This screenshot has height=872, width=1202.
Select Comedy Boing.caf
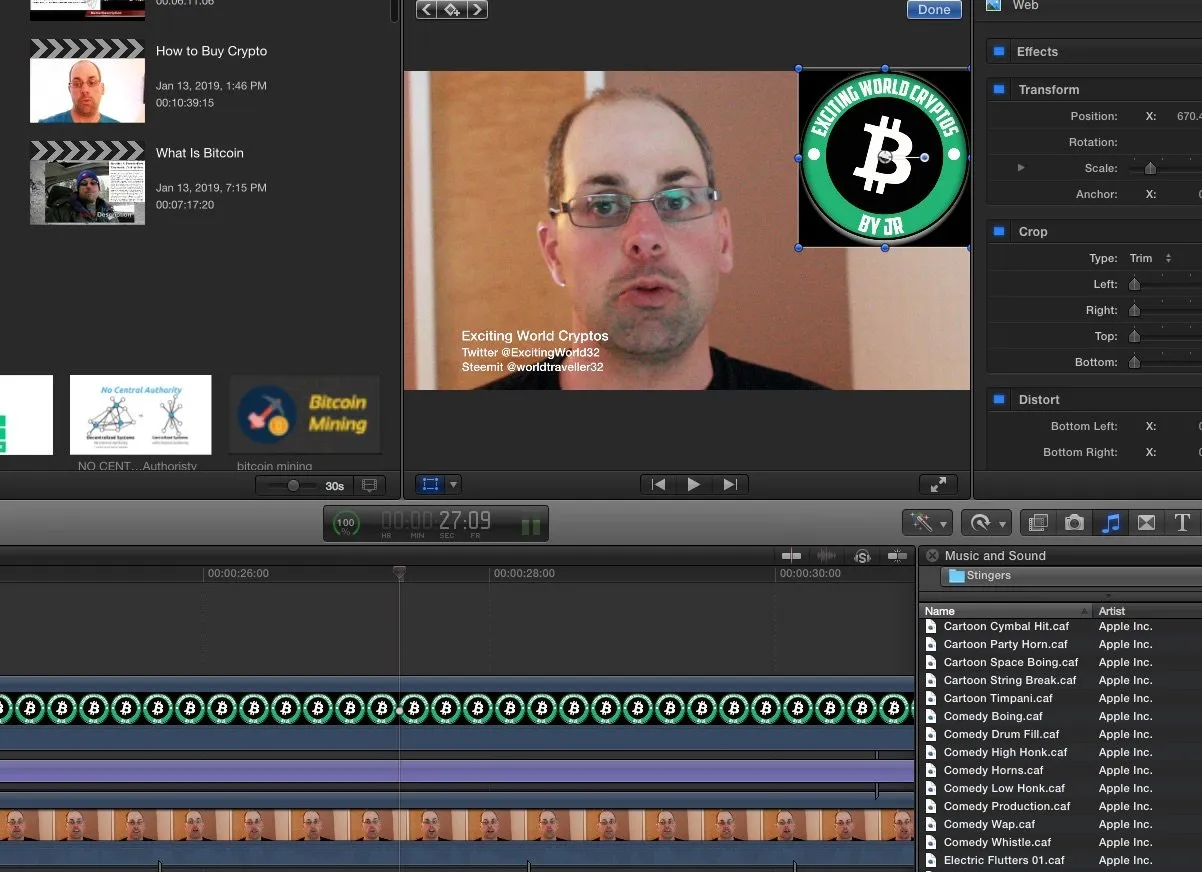tap(993, 717)
